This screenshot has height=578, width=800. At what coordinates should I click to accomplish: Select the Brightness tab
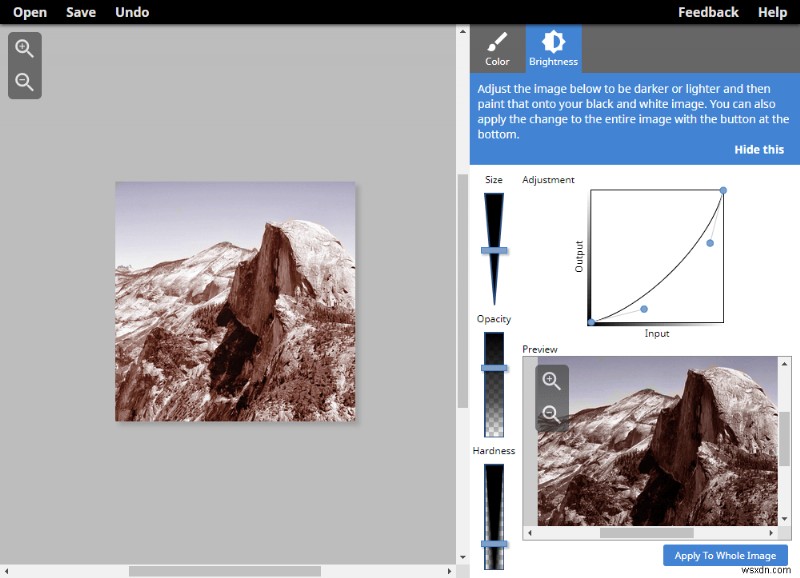coord(554,48)
